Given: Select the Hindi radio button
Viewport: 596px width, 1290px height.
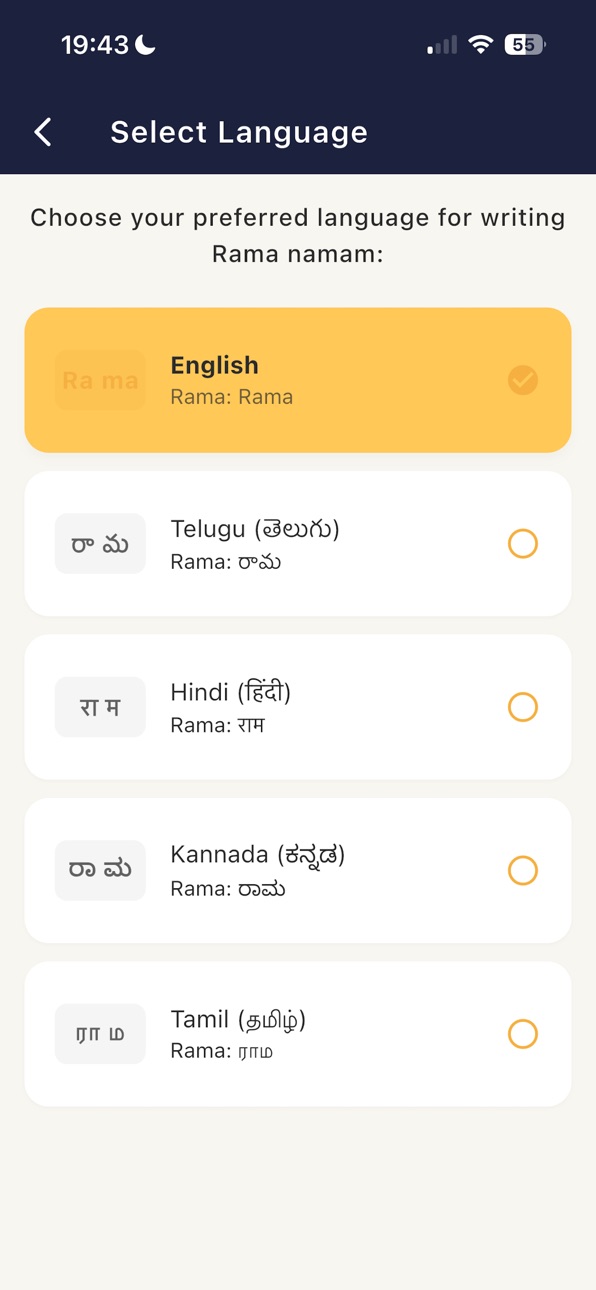Looking at the screenshot, I should (523, 707).
